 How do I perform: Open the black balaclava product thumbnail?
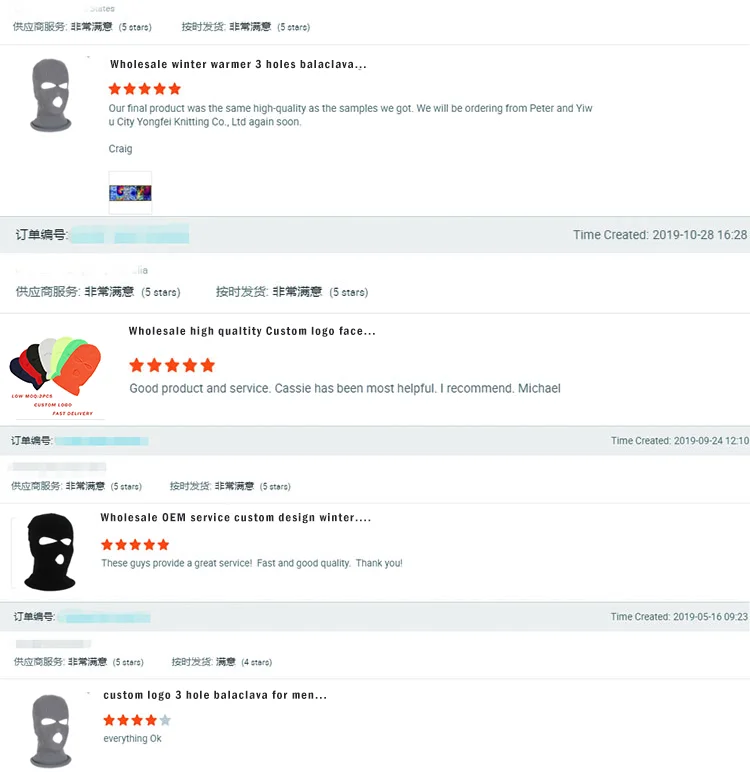(50, 551)
